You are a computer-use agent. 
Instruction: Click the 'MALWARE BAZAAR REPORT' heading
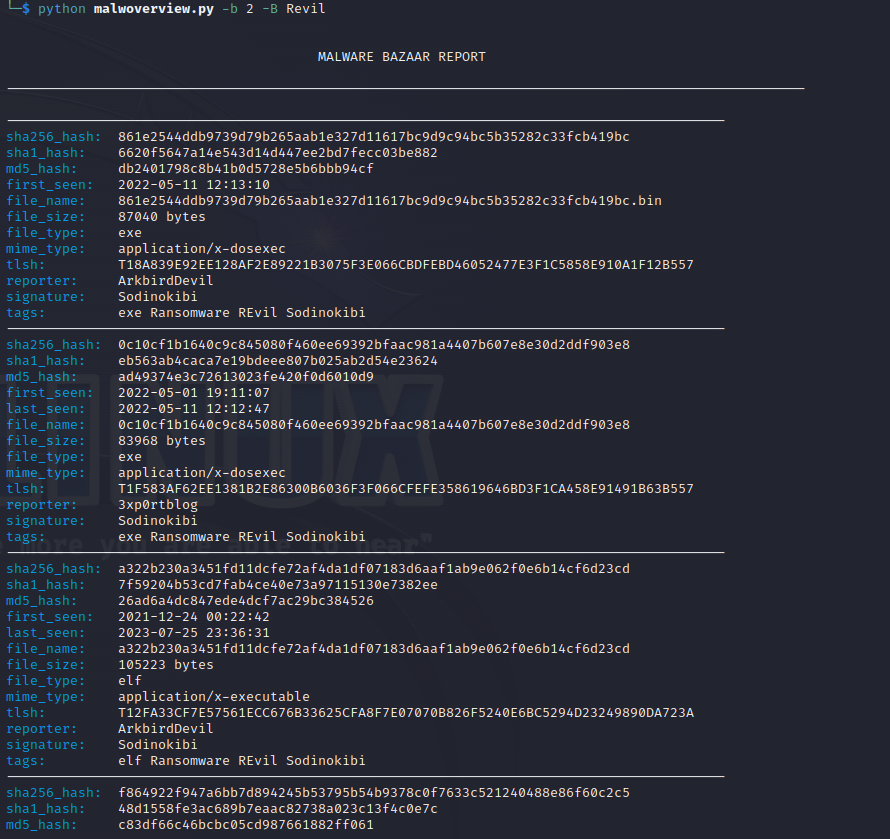[x=401, y=57]
